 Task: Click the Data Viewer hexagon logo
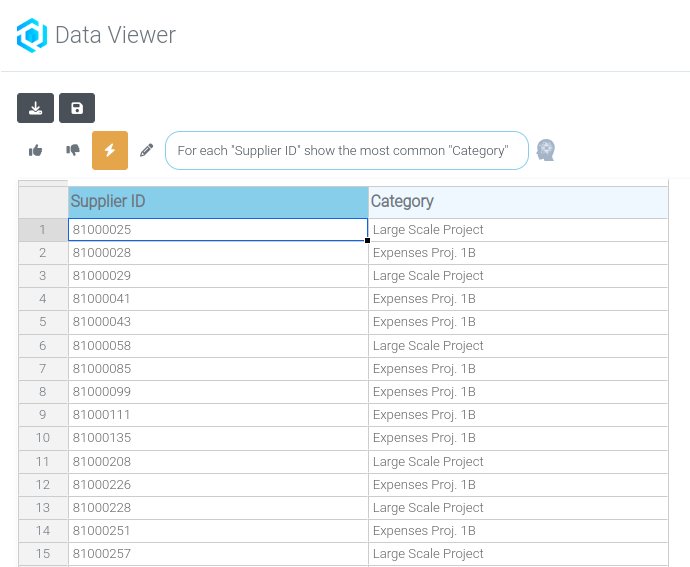[x=32, y=36]
